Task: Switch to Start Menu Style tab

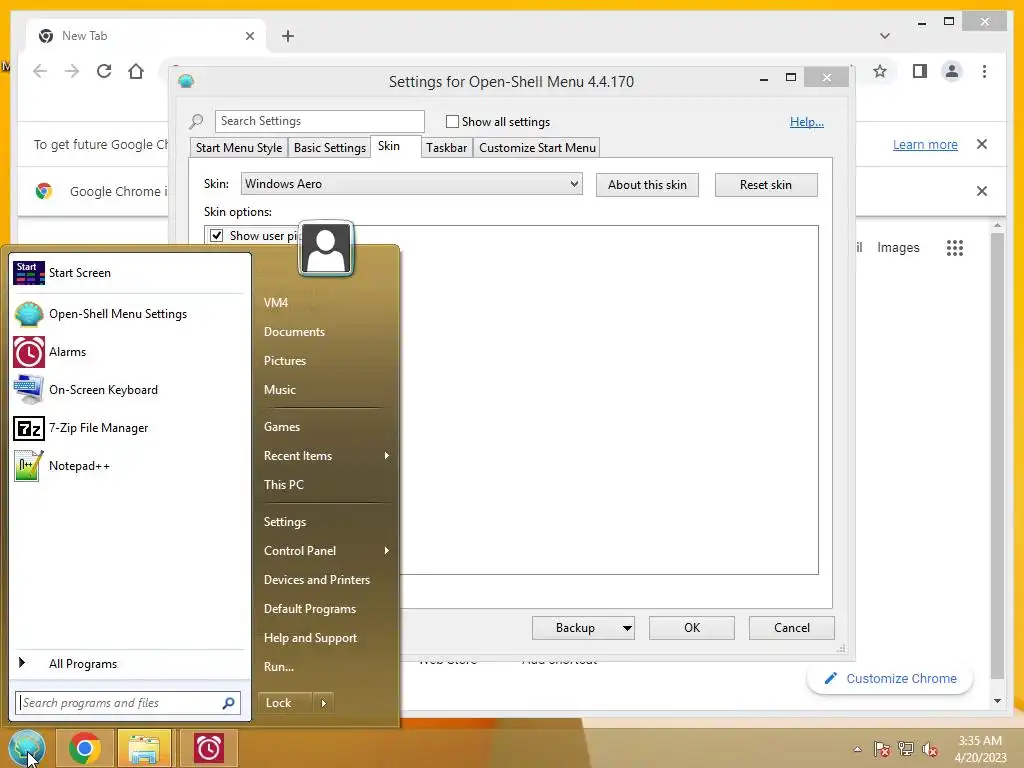Action: [239, 148]
